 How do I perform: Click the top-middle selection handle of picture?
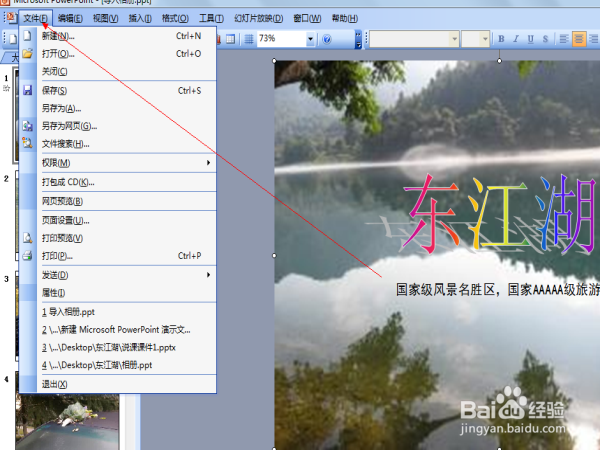pos(499,60)
